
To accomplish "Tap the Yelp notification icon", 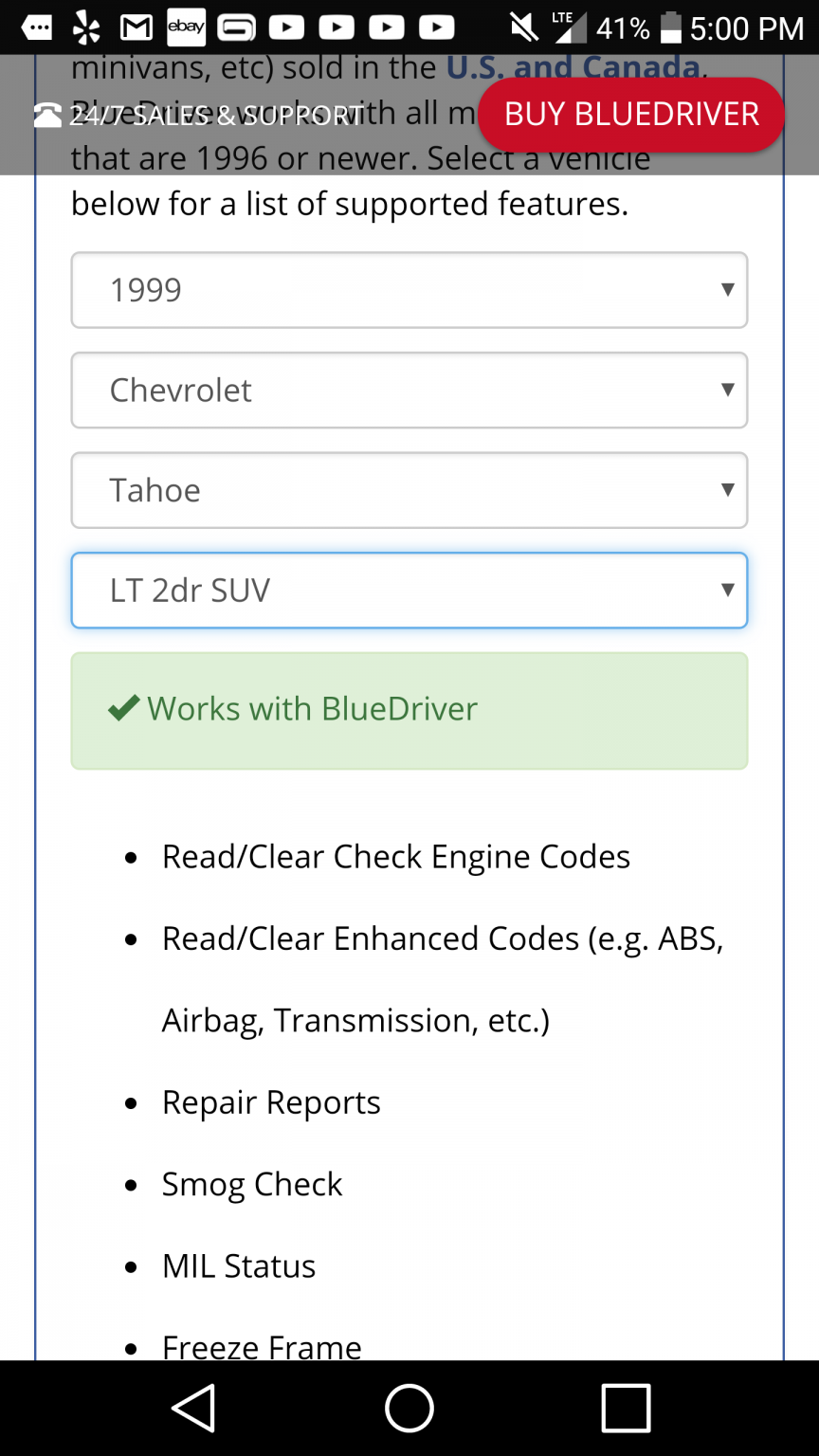I will point(86,28).
